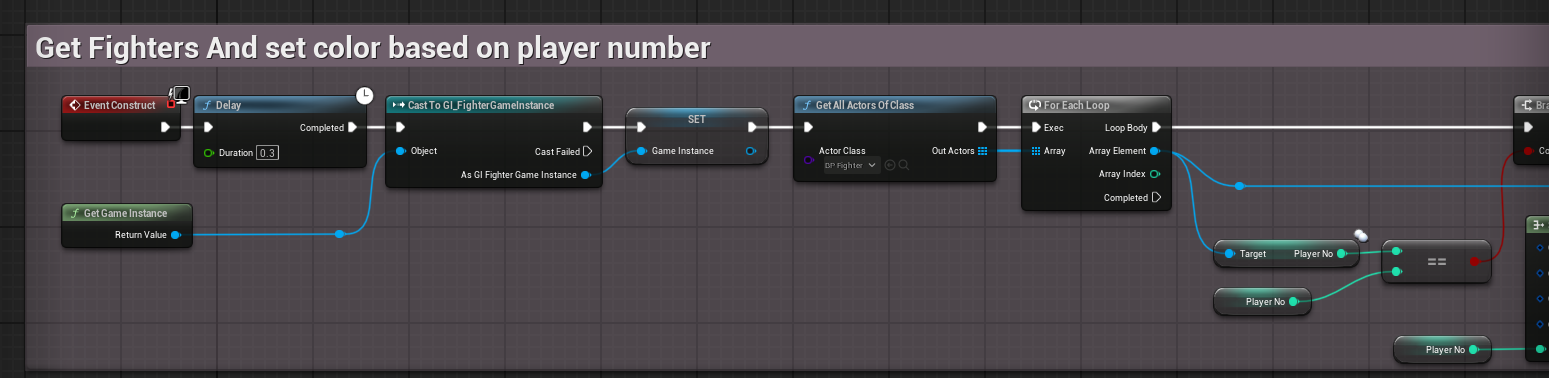Click the Delay node's exec input pin

pyautogui.click(x=208, y=127)
